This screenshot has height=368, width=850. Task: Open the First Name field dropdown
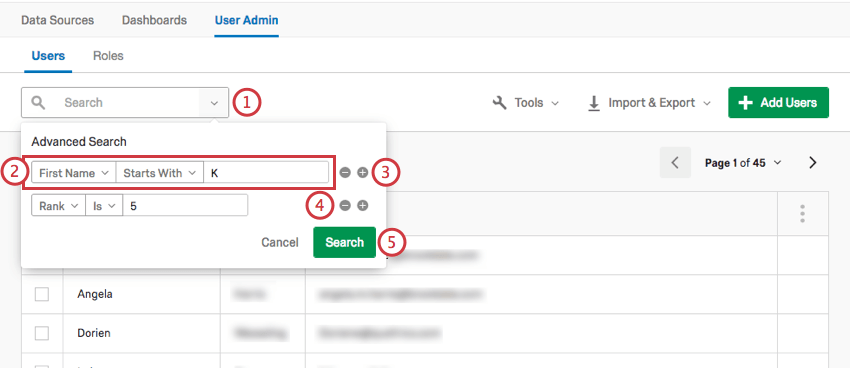74,173
